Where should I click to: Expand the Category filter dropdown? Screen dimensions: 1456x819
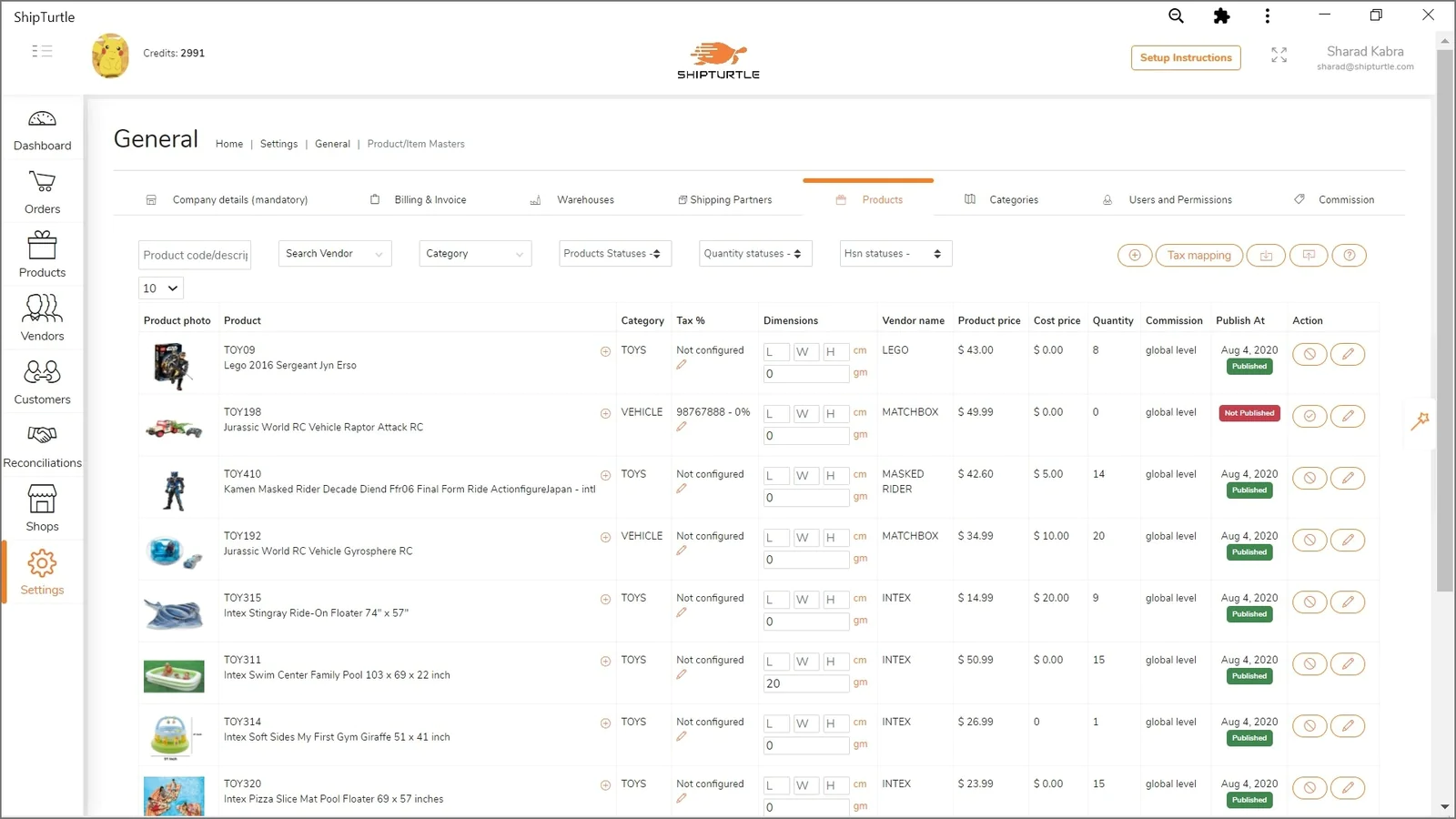pos(474,254)
